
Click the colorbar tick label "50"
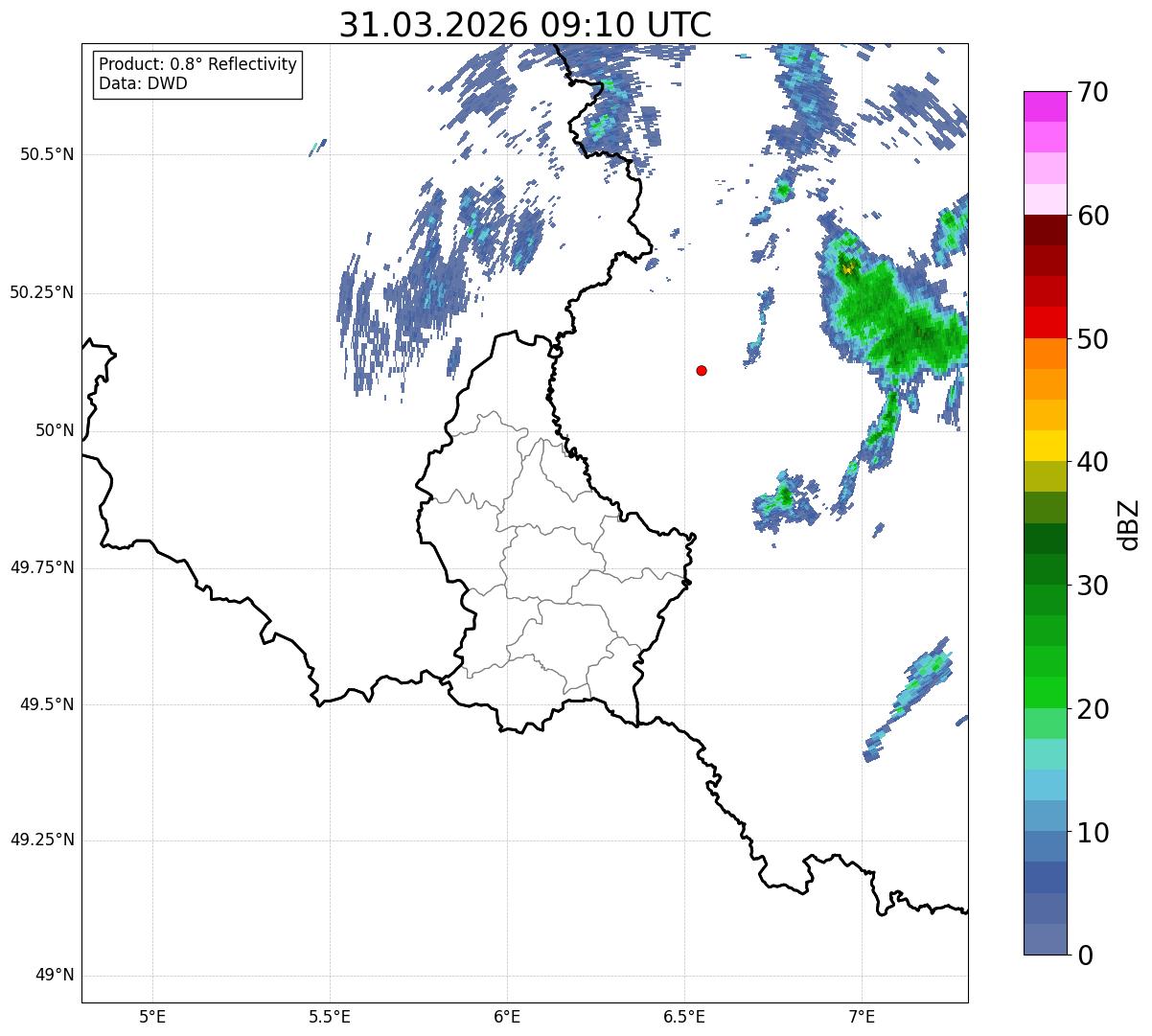tap(1093, 339)
